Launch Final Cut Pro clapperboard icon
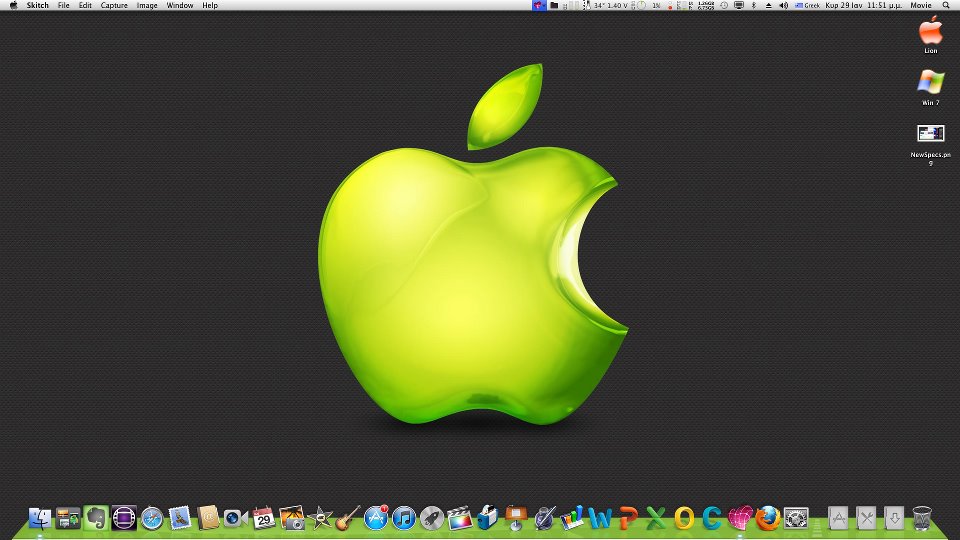960x540 pixels. point(460,519)
